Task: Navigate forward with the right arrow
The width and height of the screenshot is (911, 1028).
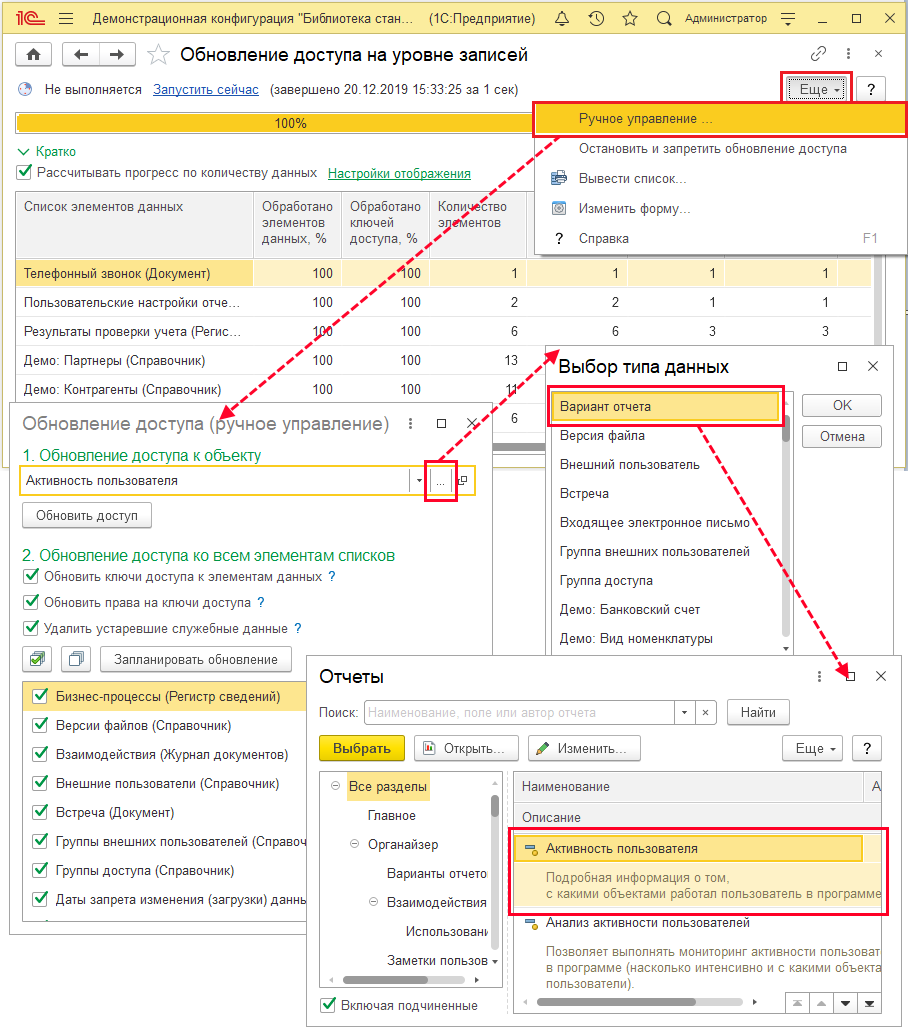Action: coord(117,54)
